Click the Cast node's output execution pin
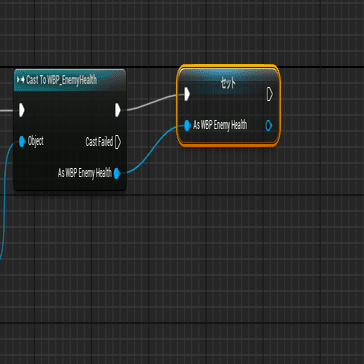The width and height of the screenshot is (364, 364). pos(118,110)
